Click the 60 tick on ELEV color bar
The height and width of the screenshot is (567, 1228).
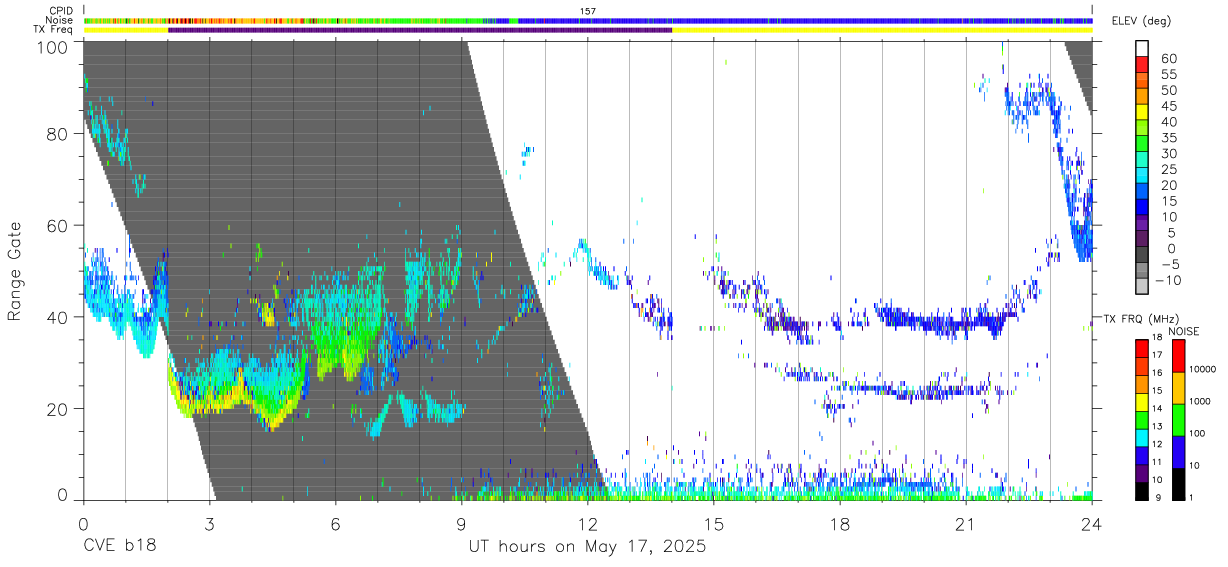[1168, 59]
